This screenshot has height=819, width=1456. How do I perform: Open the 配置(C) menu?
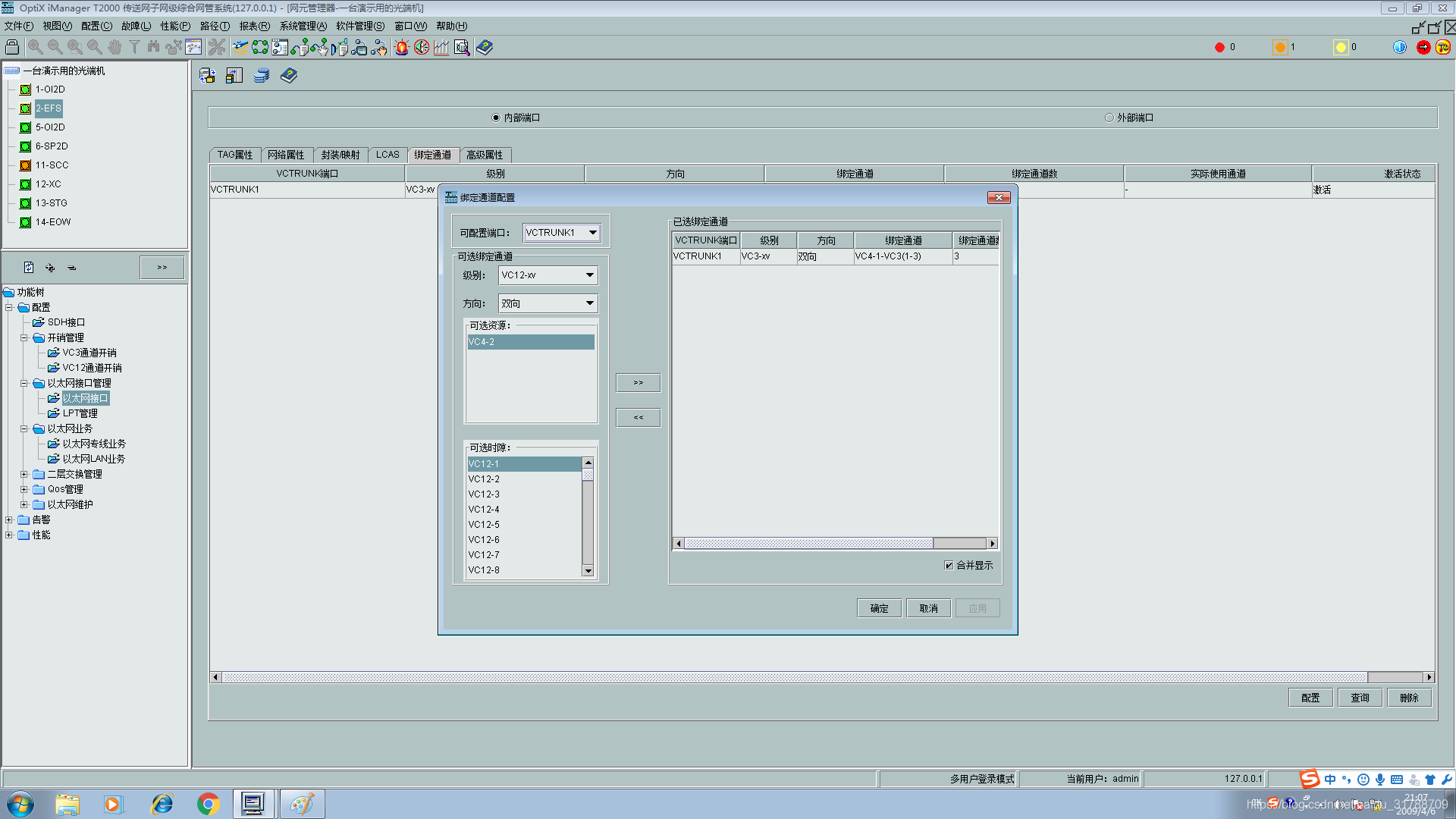point(96,26)
